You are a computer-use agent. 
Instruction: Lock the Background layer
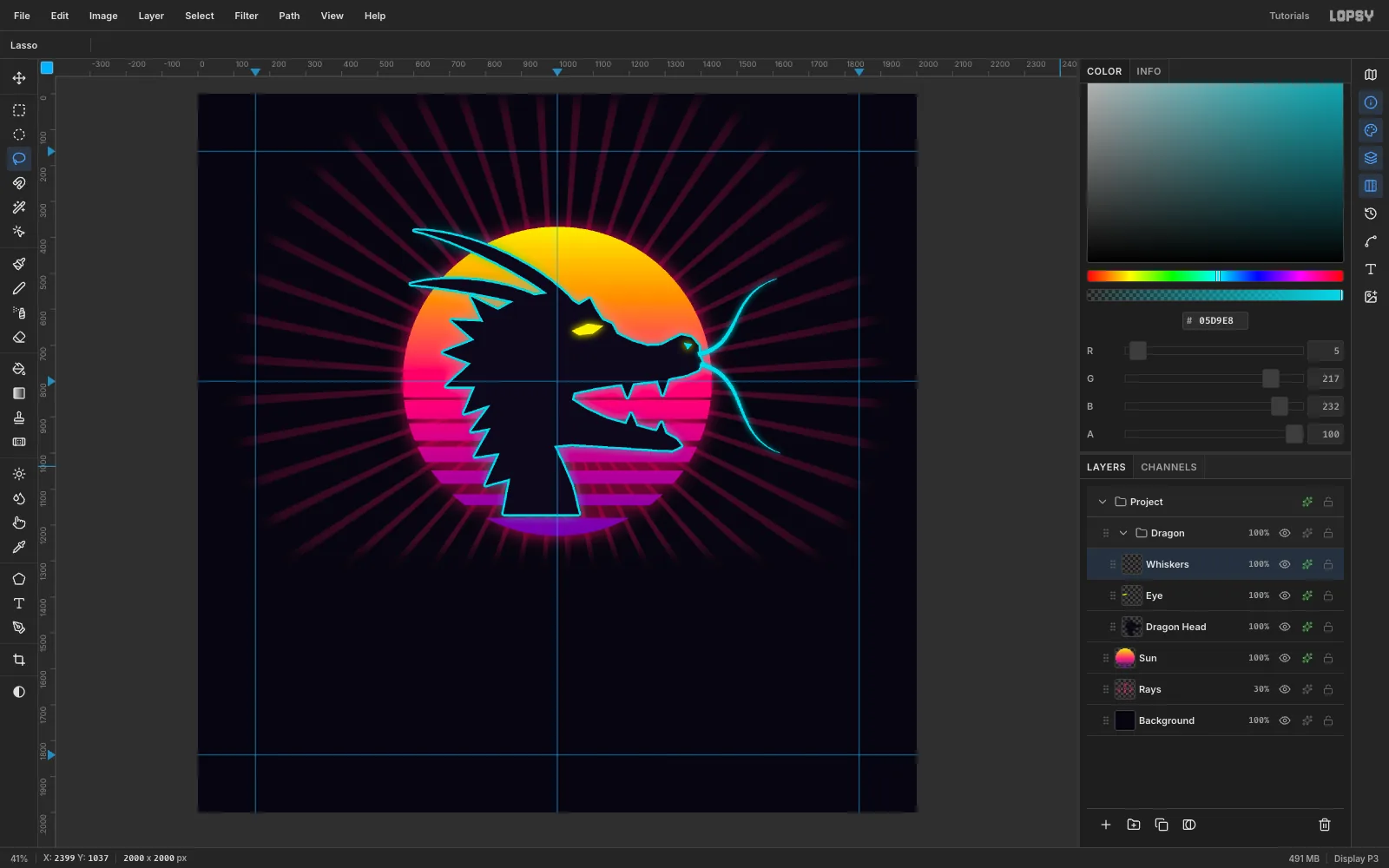tap(1328, 720)
